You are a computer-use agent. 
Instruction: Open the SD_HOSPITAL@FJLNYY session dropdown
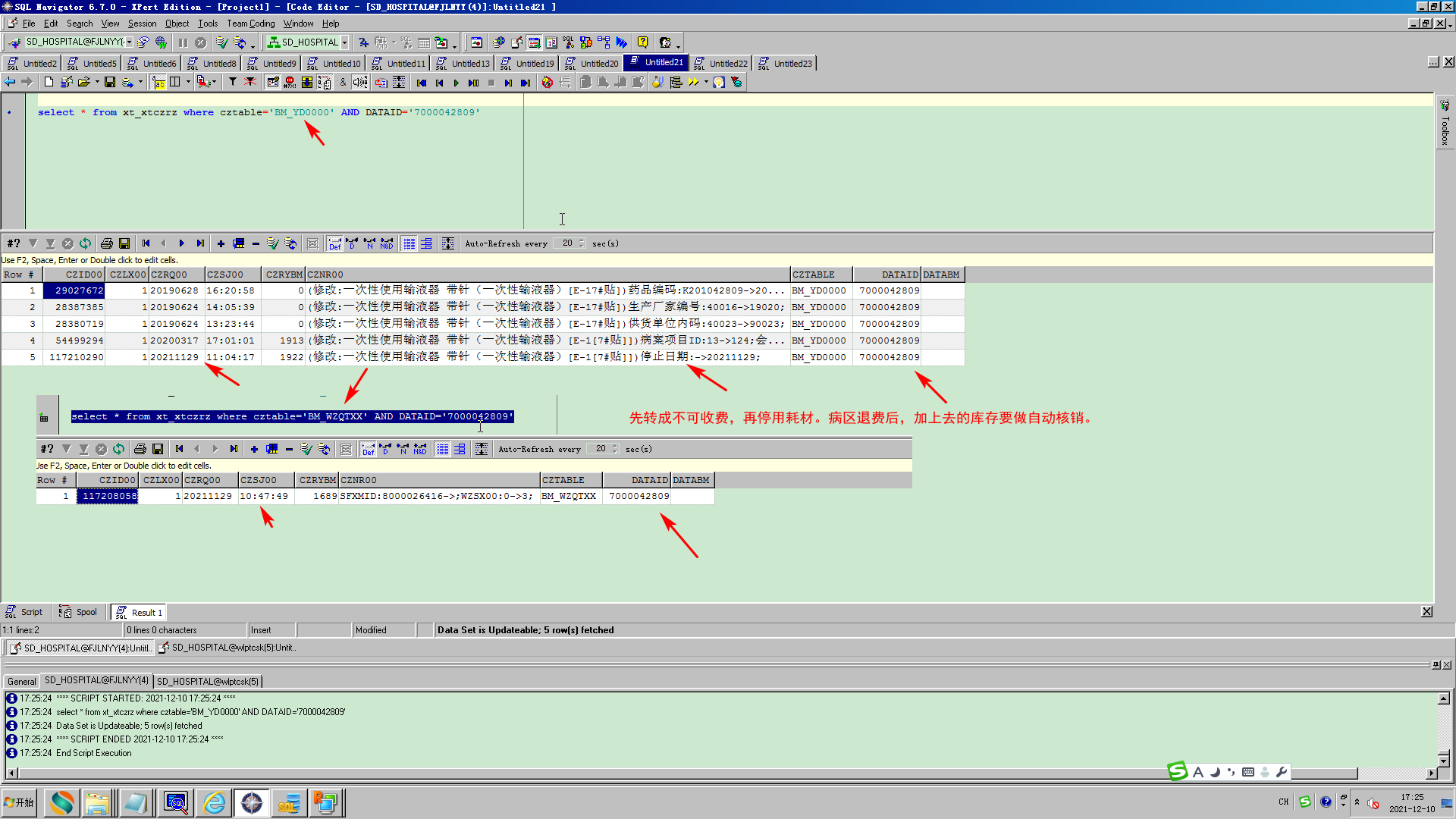[130, 42]
